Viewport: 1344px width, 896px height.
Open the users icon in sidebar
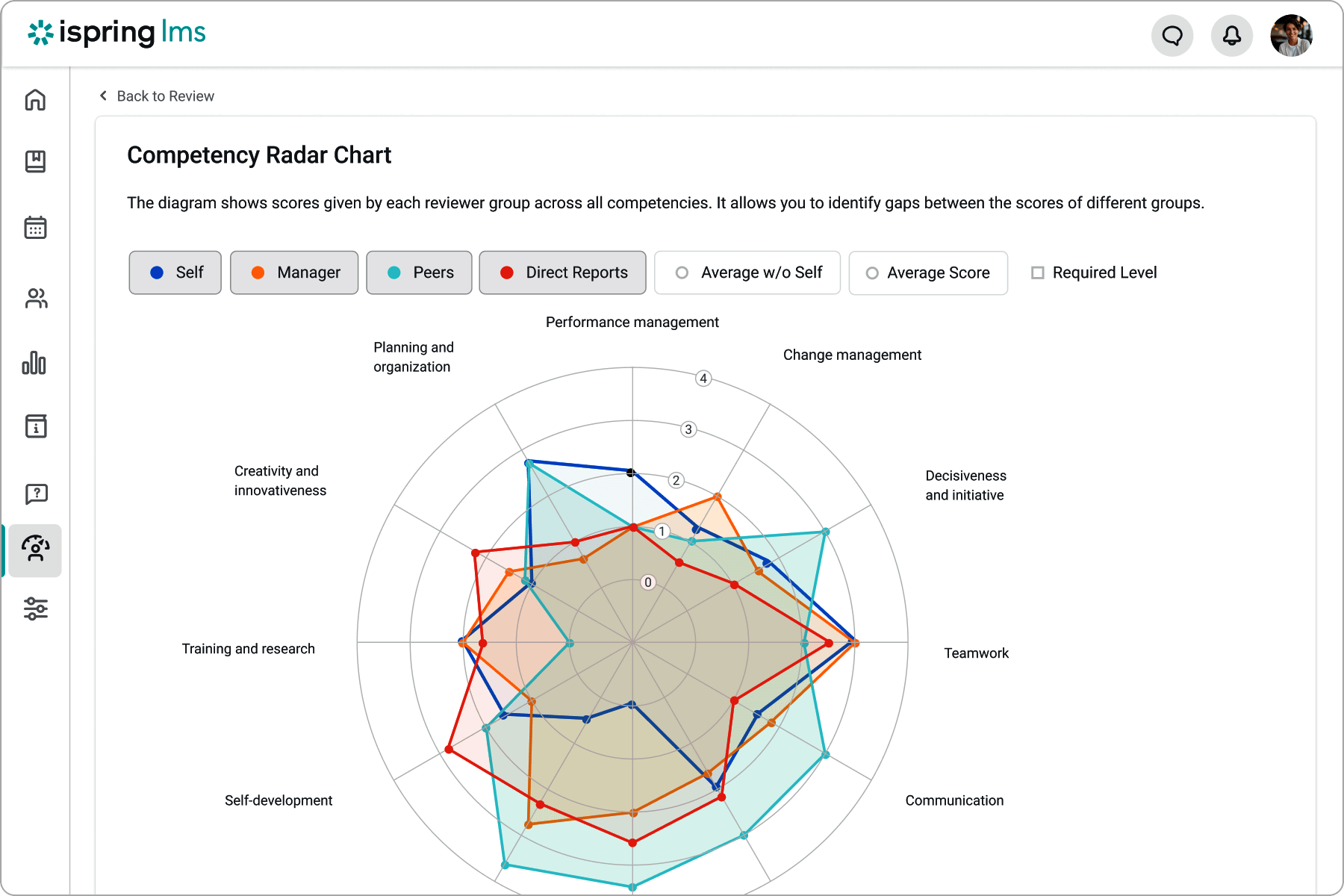pyautogui.click(x=35, y=299)
